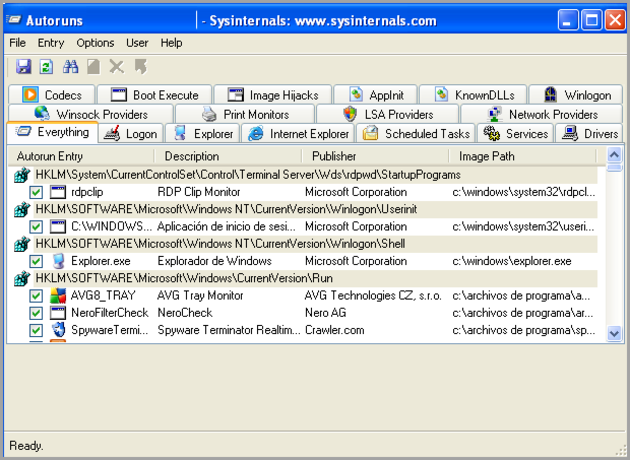Click the SpywareTerminator program icon
The image size is (630, 460).
click(x=58, y=330)
